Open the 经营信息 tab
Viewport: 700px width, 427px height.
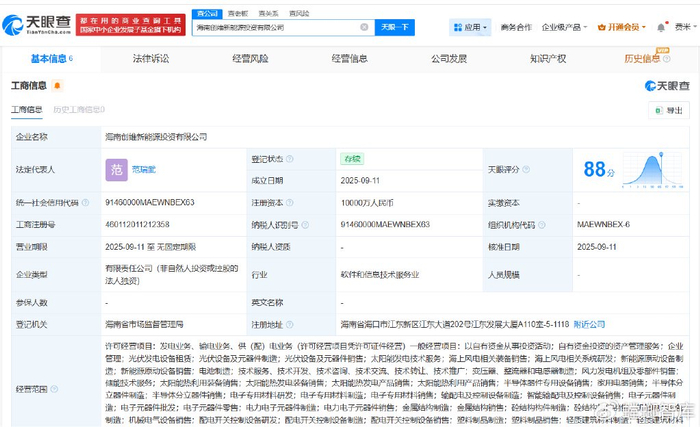[x=350, y=59]
